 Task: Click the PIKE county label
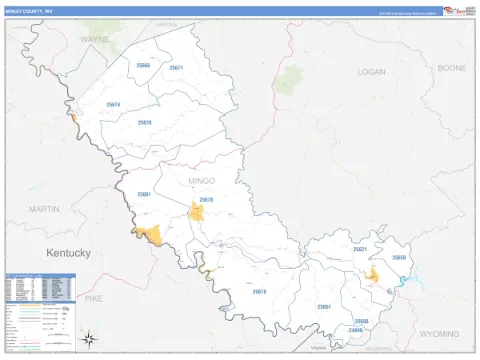pos(93,299)
